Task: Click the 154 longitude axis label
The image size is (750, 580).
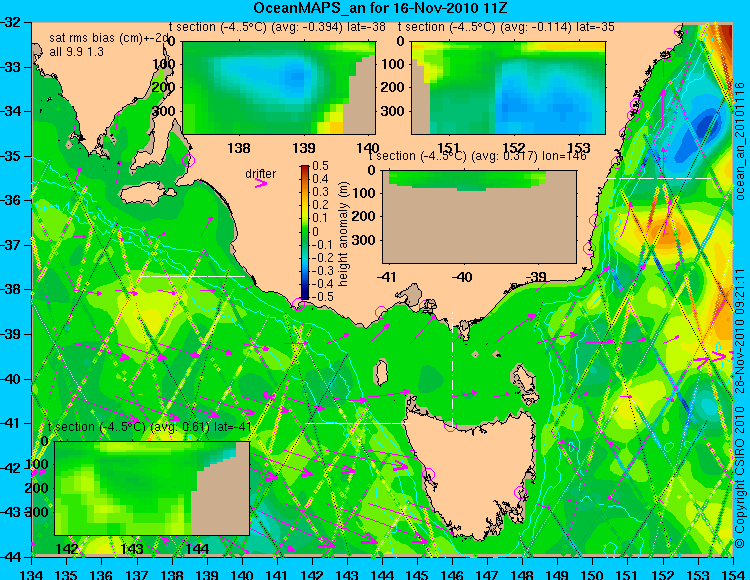Action: point(733,574)
